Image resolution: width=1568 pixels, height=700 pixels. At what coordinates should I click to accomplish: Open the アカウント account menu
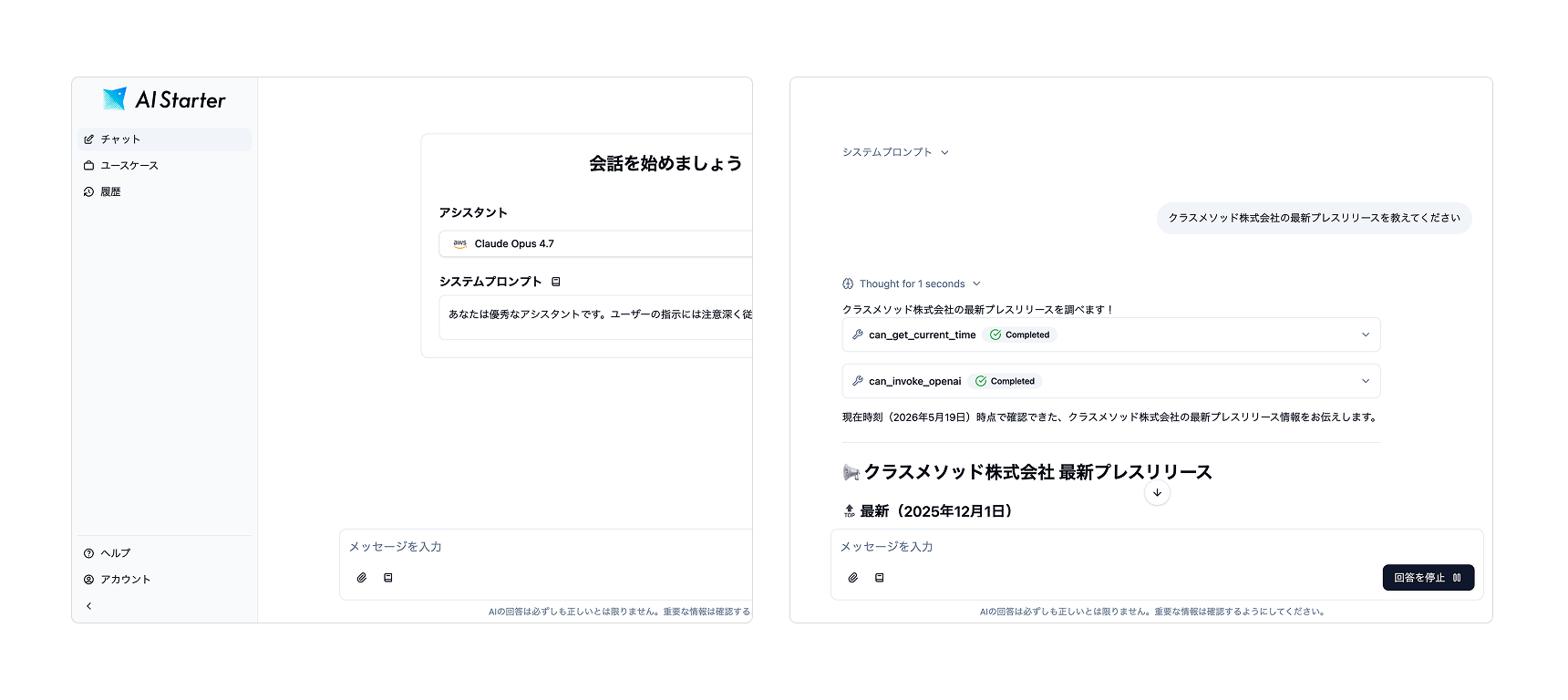(x=164, y=580)
